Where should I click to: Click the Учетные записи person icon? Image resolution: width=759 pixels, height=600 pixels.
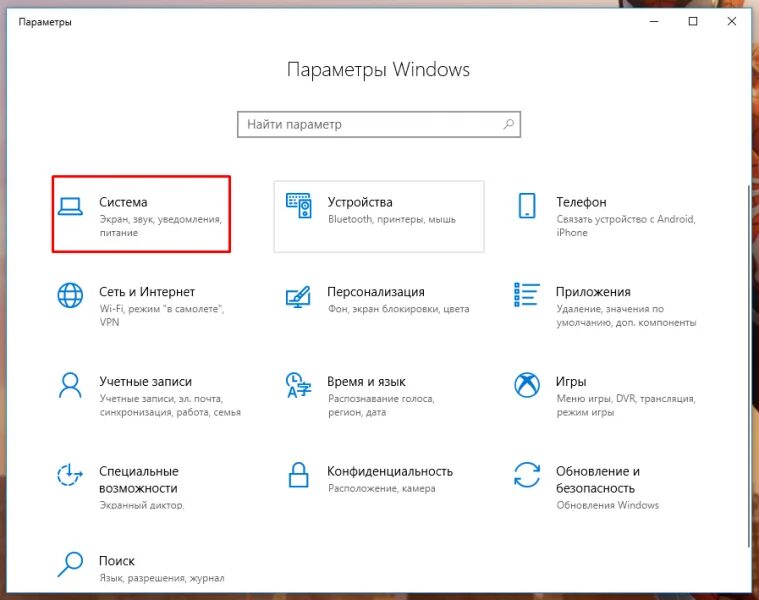70,385
